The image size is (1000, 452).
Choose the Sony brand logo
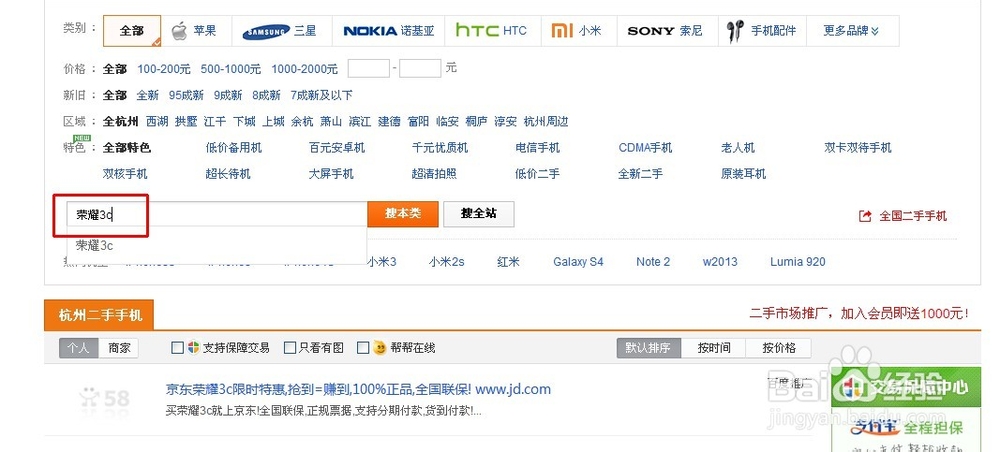pos(651,31)
